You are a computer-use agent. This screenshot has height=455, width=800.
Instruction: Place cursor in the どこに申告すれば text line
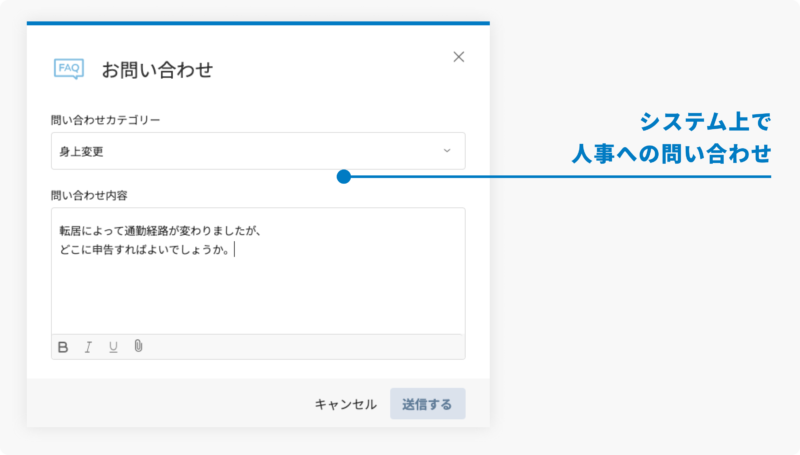145,251
